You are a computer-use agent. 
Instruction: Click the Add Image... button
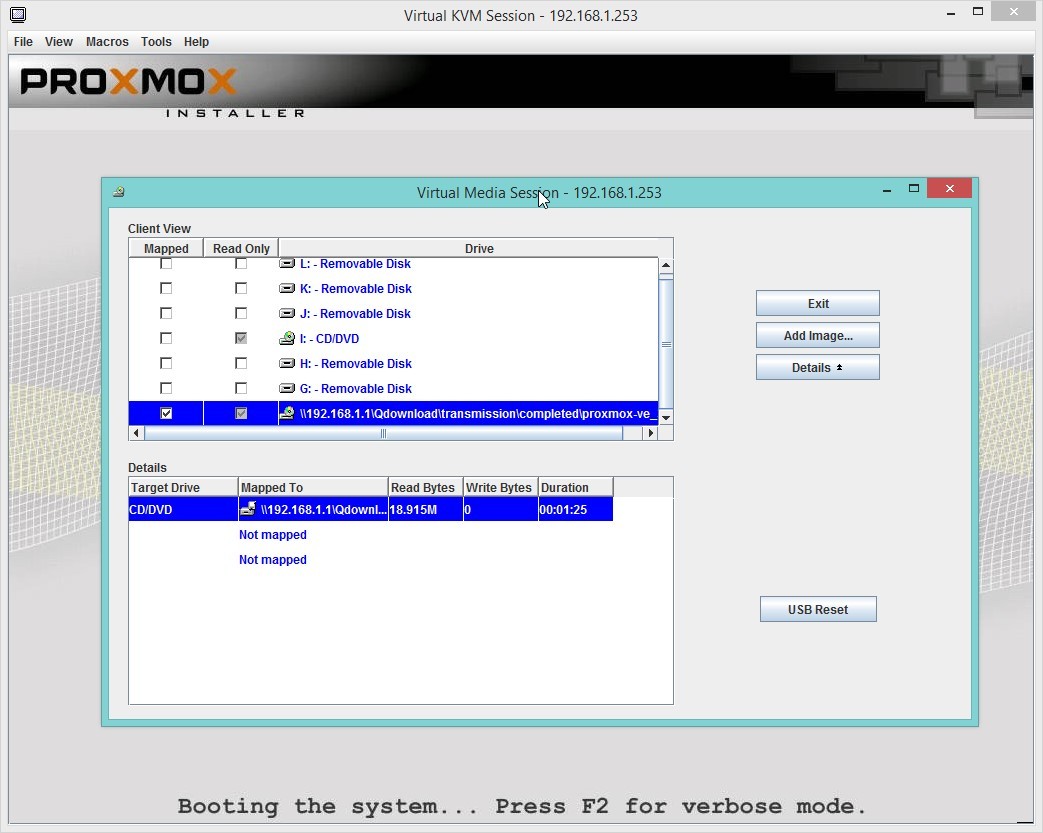(818, 335)
